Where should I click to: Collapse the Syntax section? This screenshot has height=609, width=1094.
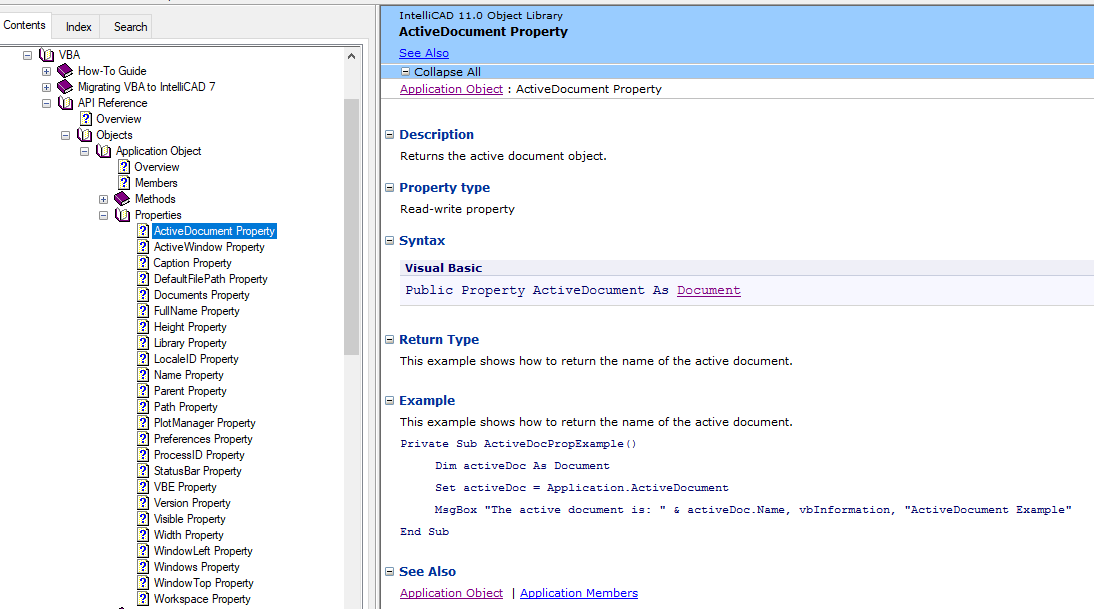click(389, 241)
